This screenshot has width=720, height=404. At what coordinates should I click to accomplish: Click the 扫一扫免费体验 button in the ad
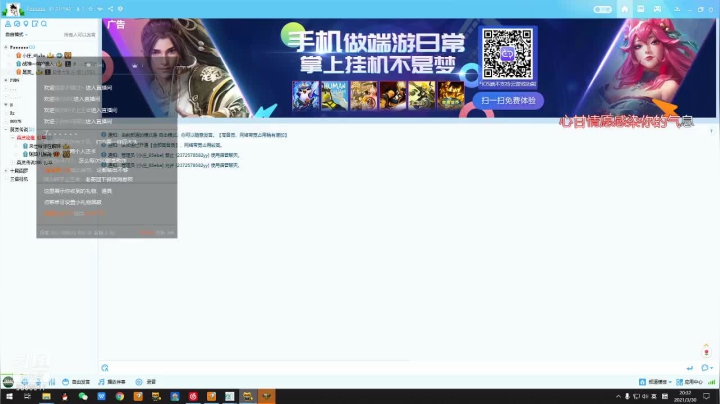[x=508, y=101]
